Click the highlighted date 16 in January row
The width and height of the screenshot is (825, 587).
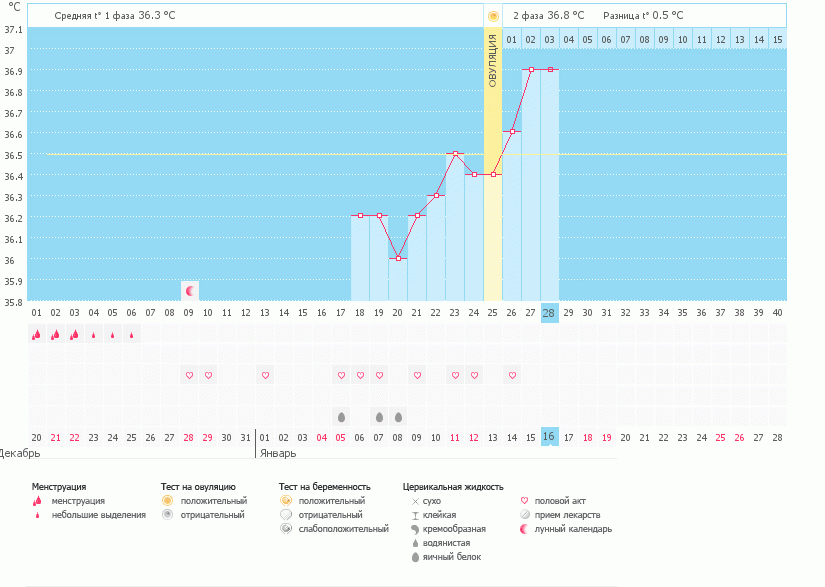549,437
